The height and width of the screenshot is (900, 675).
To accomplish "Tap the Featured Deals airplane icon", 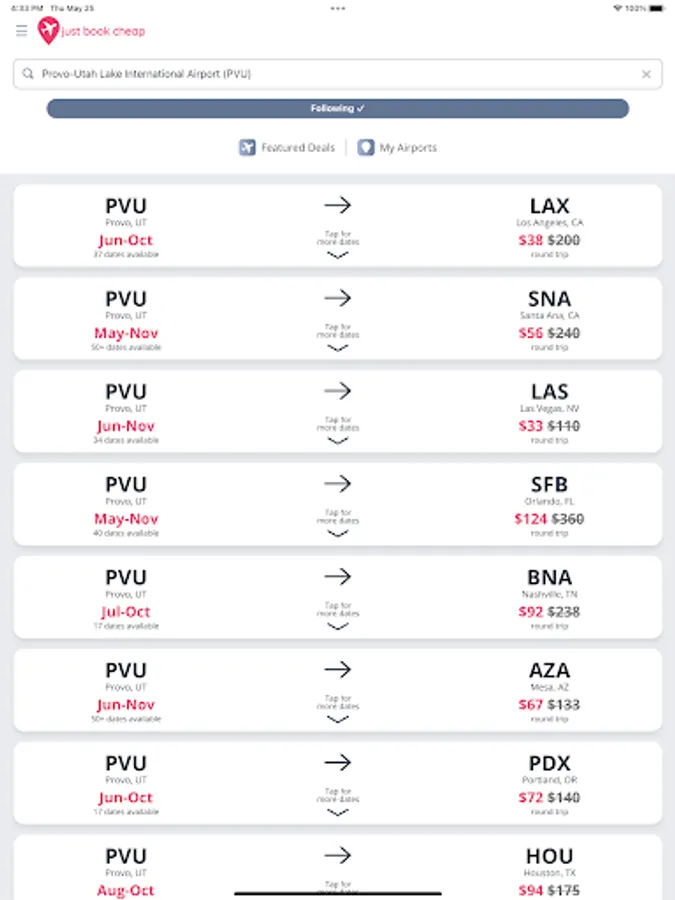I will 248,148.
